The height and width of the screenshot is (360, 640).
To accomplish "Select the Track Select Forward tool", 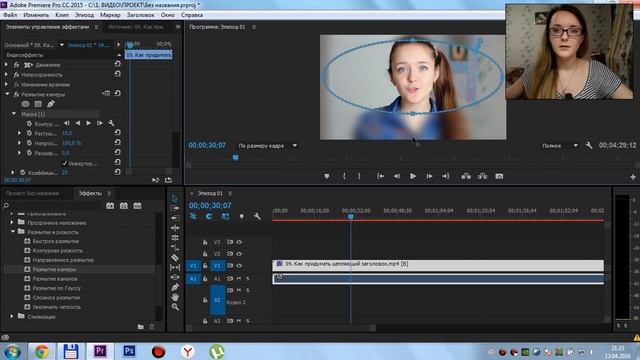I will point(175,208).
